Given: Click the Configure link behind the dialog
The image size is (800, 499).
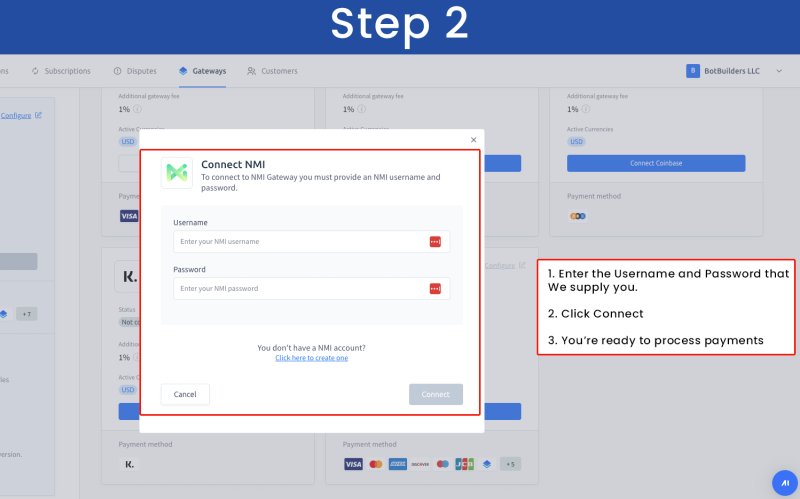Looking at the screenshot, I should pos(499,266).
